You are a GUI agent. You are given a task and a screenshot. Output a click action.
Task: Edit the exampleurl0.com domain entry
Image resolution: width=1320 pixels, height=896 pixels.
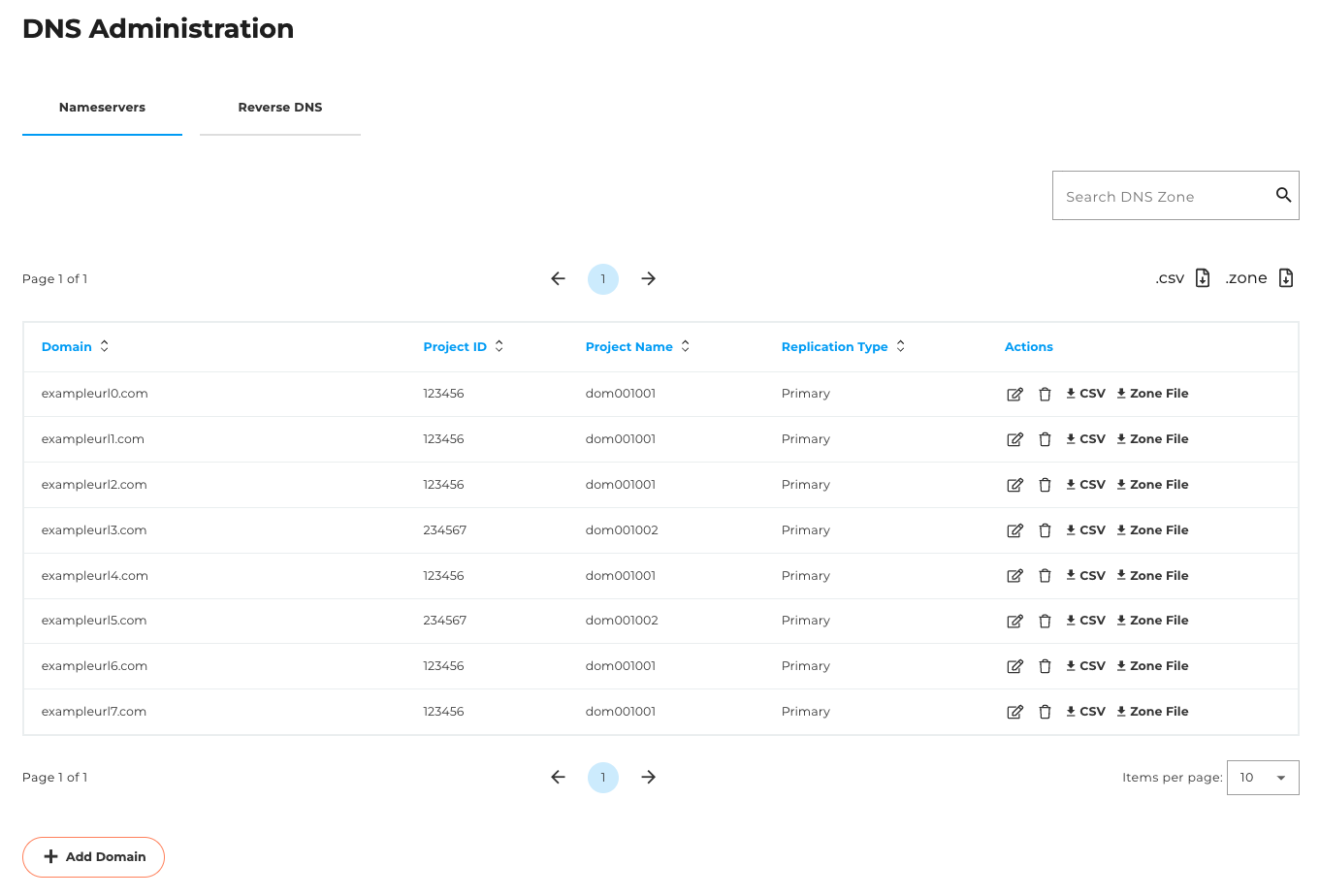1014,394
